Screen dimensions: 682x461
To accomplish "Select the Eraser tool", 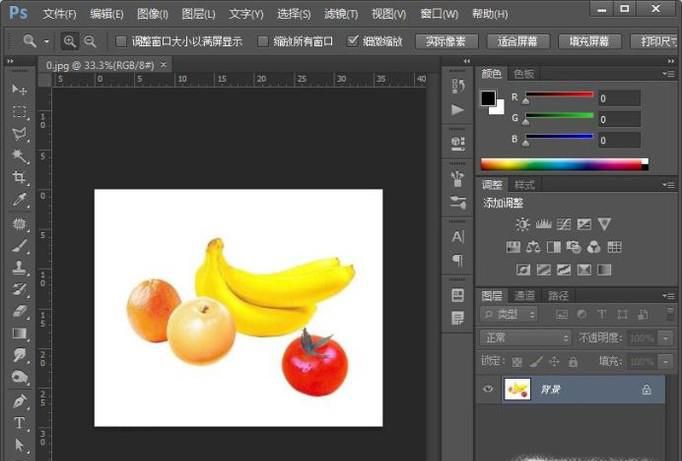I will 19,311.
